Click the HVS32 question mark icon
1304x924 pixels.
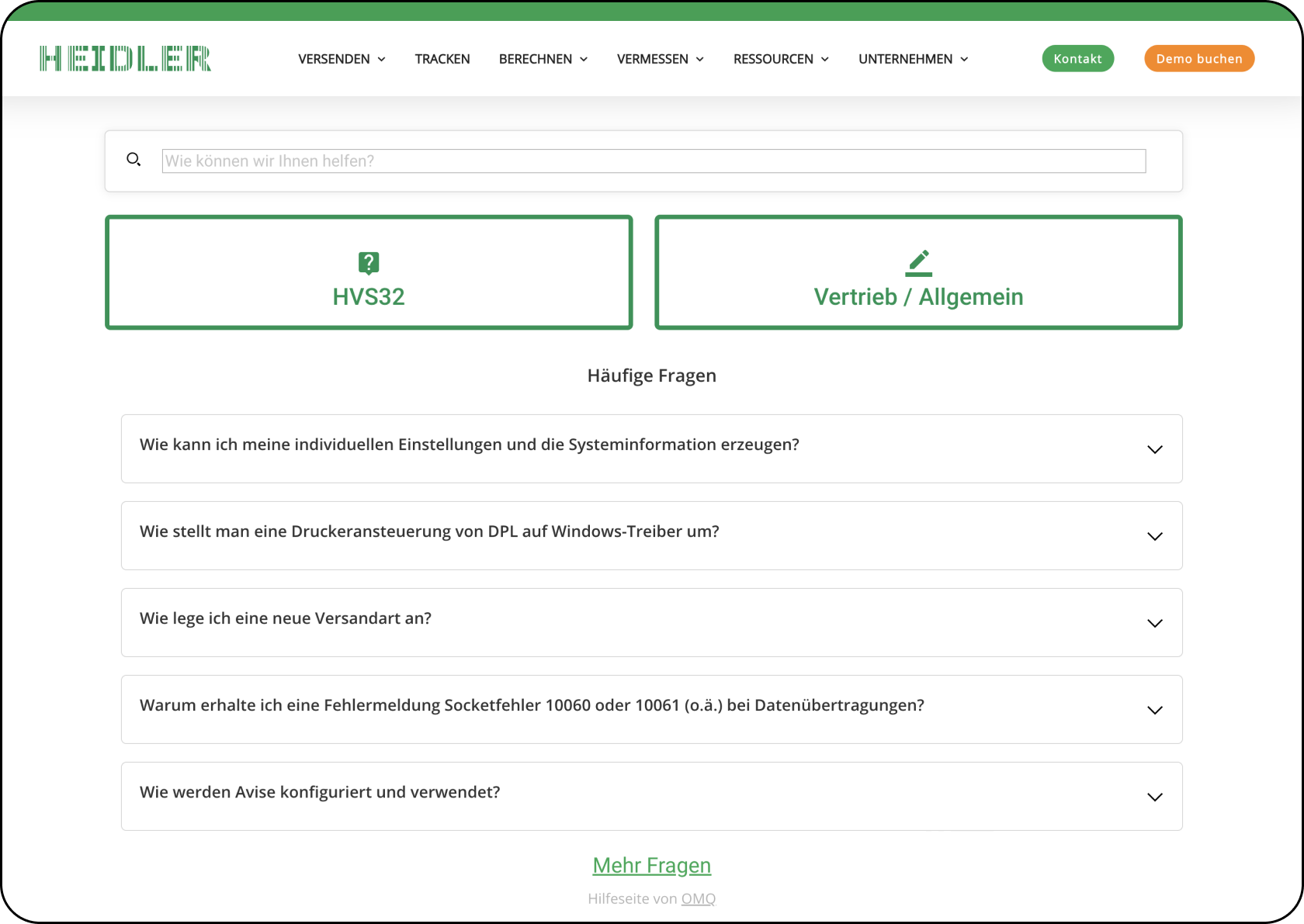tap(369, 263)
